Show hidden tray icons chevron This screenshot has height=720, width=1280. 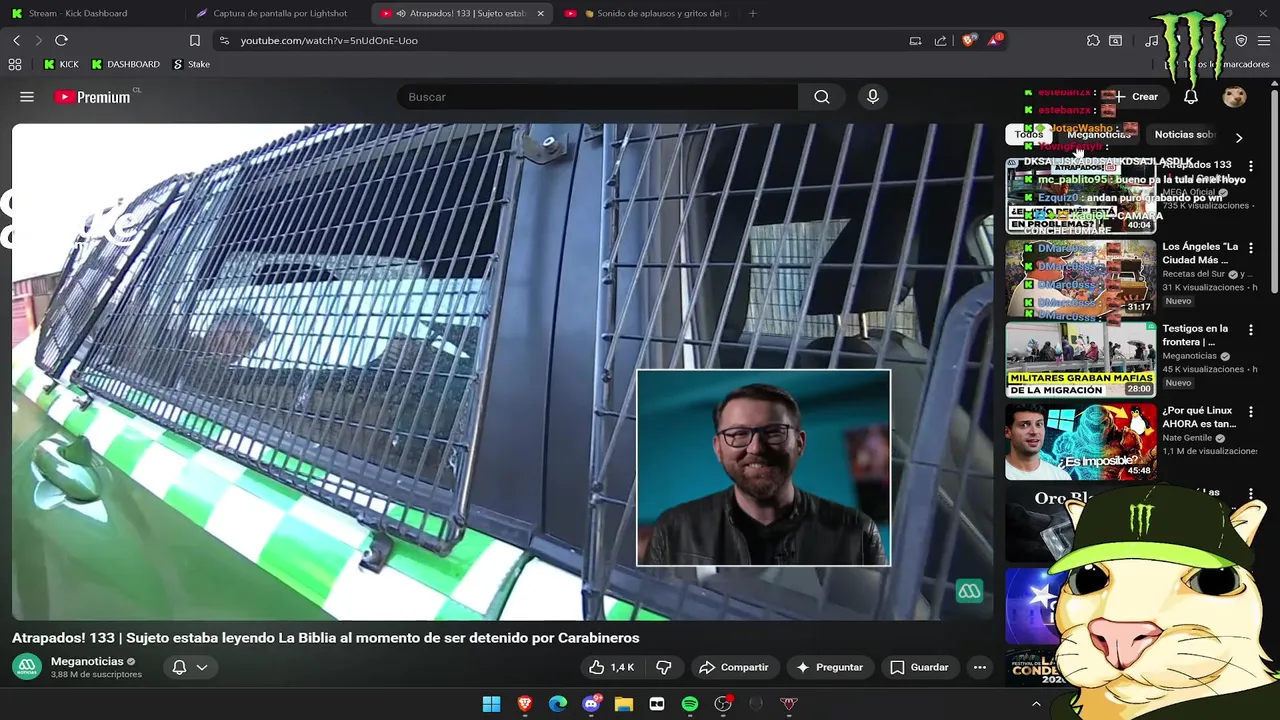(x=1036, y=704)
